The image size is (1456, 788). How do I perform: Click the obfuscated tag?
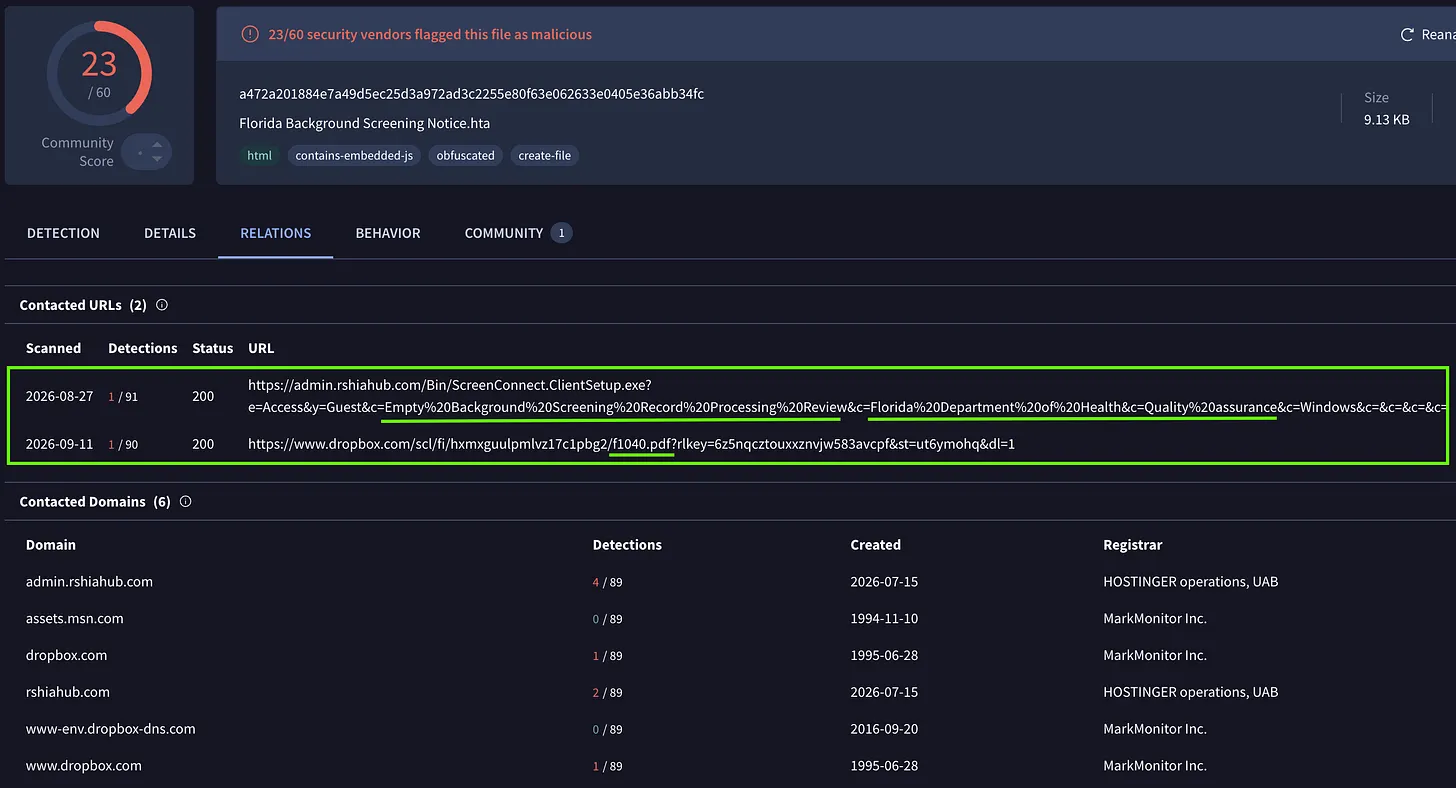pos(466,155)
